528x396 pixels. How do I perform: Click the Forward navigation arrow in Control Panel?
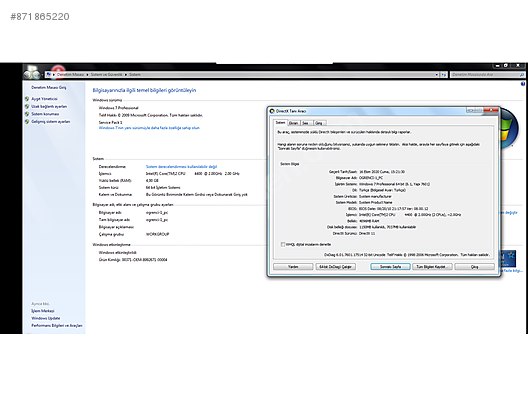(36, 75)
